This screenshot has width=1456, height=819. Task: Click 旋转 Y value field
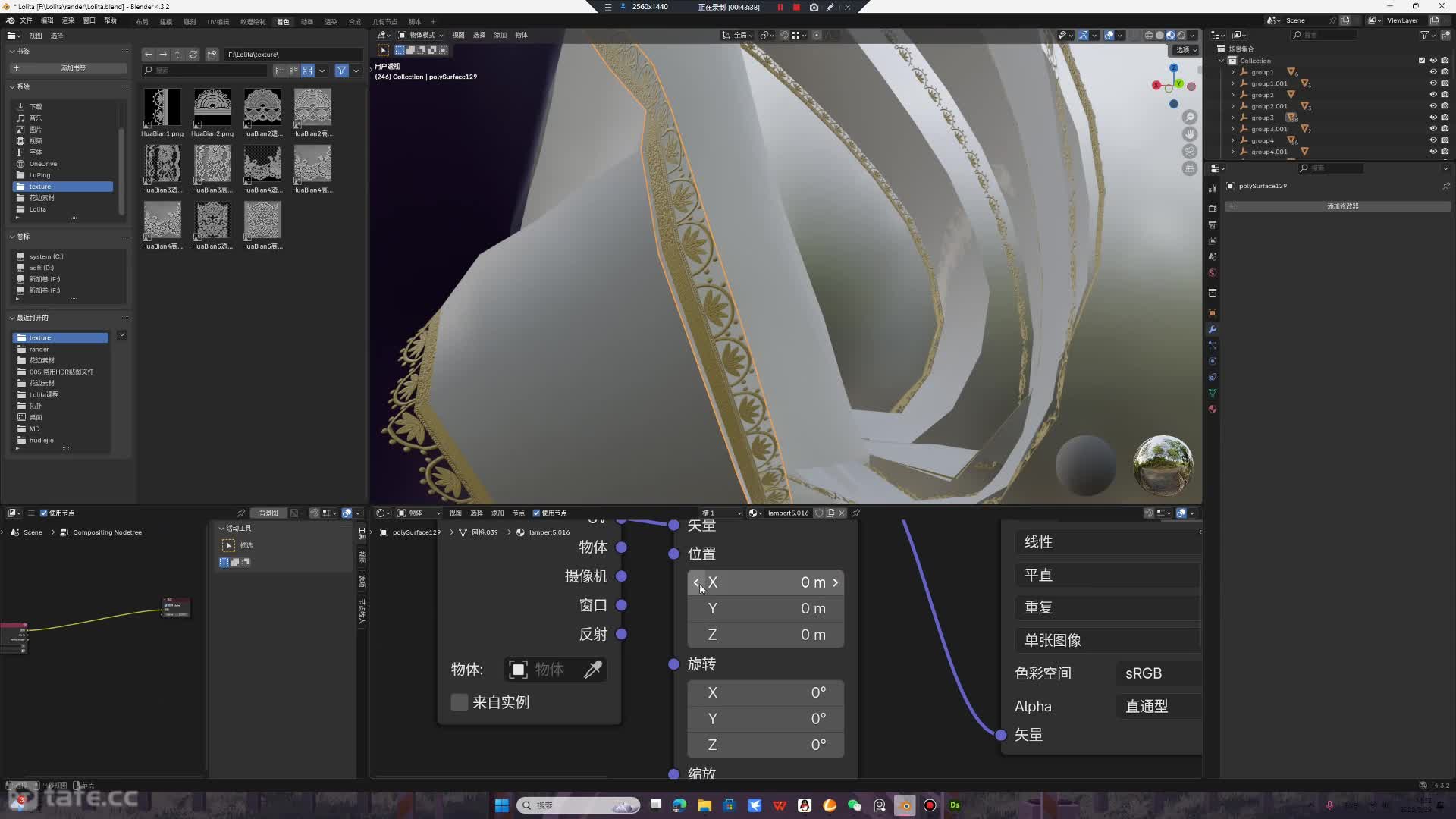pos(766,718)
